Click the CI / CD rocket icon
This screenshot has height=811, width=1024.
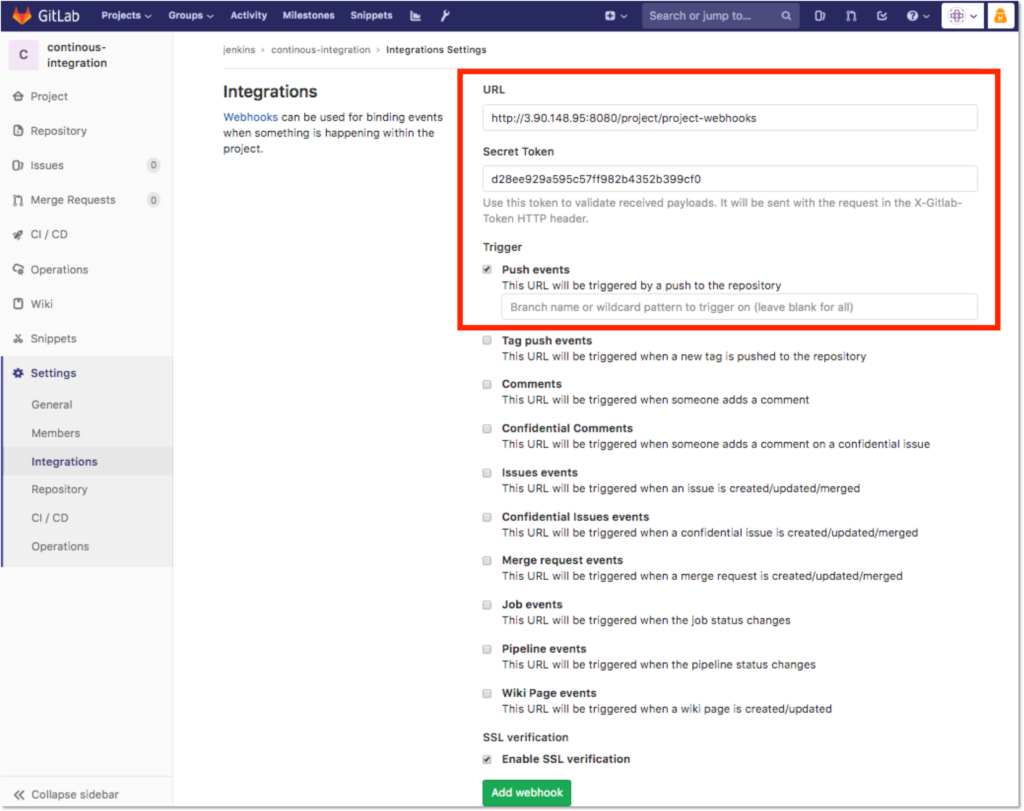coord(18,234)
